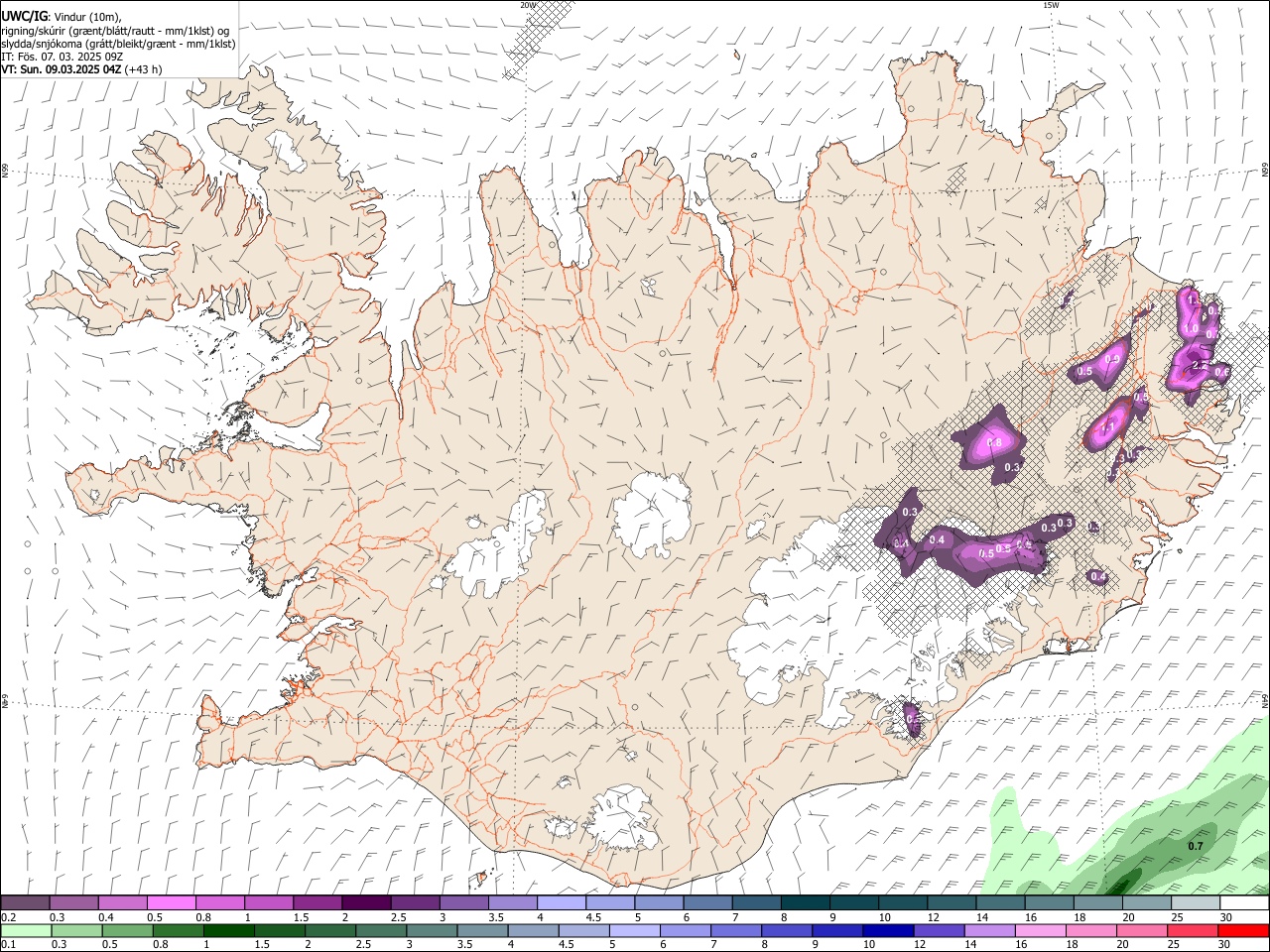Click the 20W longitude label
The height and width of the screenshot is (952, 1270).
point(528,5)
